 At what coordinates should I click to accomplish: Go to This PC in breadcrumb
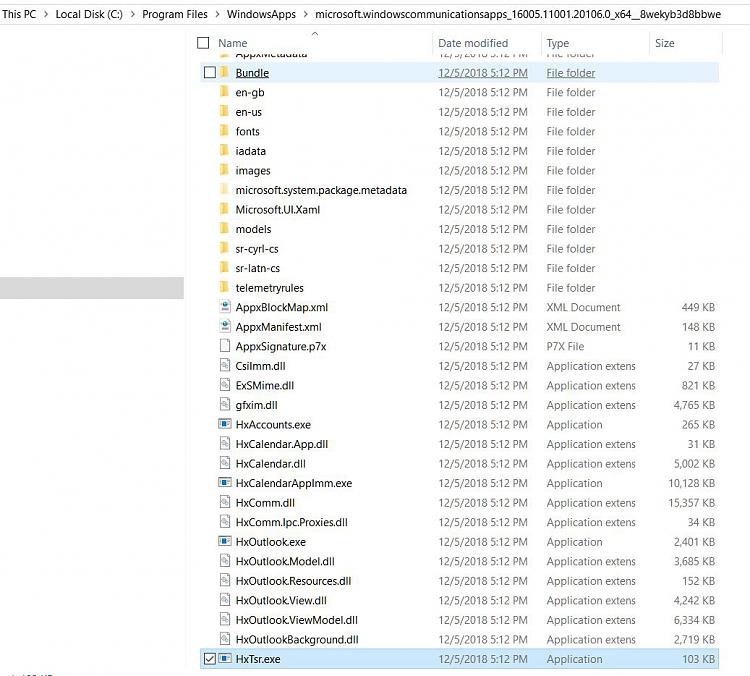19,14
